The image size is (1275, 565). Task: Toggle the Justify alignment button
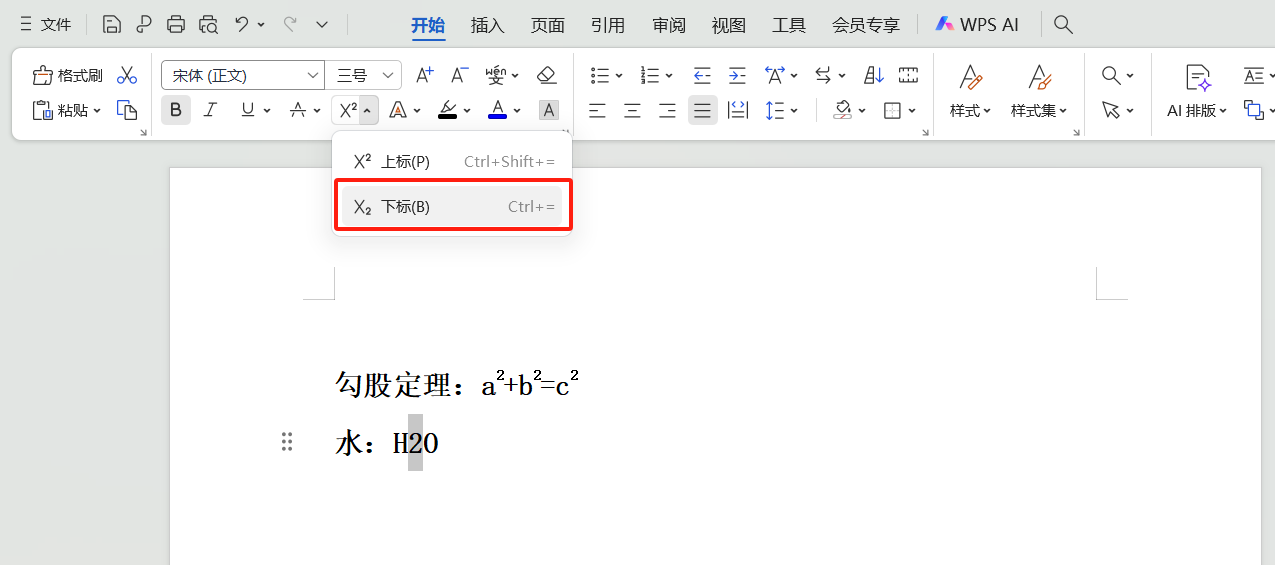pos(703,110)
